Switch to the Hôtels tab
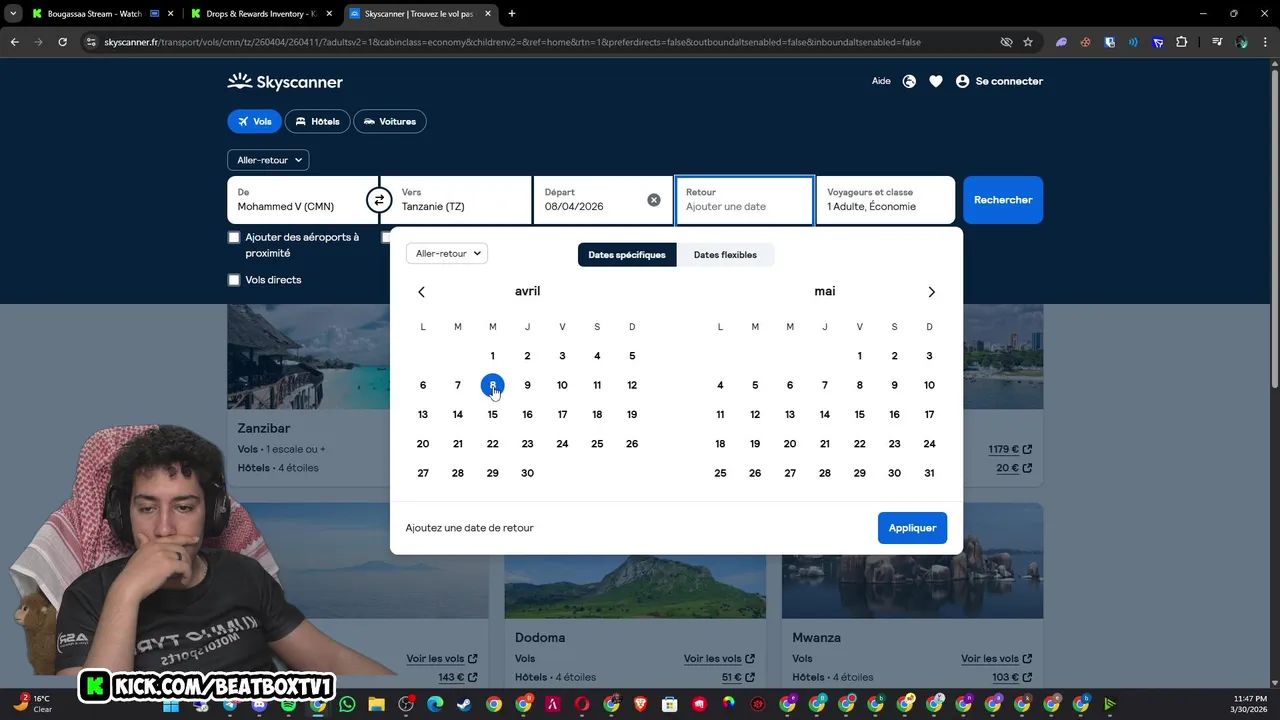Viewport: 1280px width, 720px height. click(x=318, y=121)
